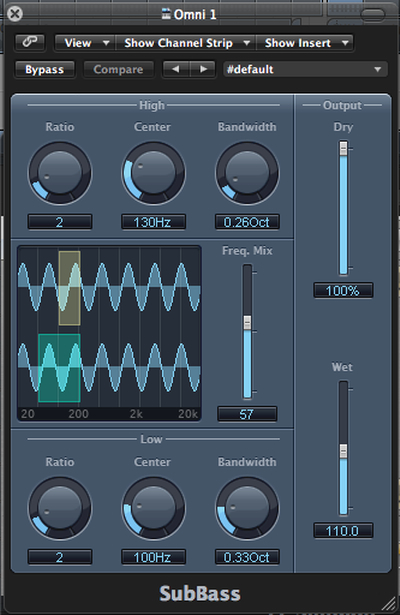Click the Compare button
The height and width of the screenshot is (615, 400).
pyautogui.click(x=118, y=69)
